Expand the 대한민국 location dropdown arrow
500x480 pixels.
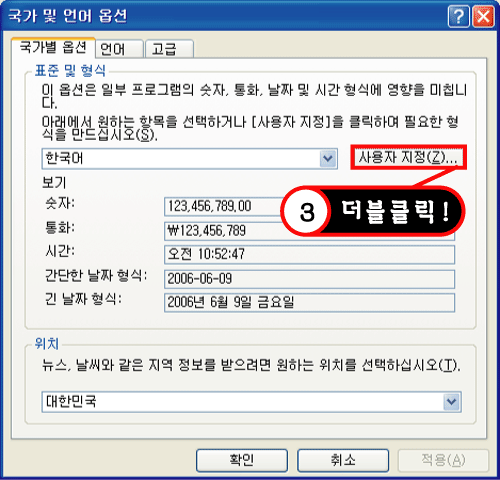452,402
